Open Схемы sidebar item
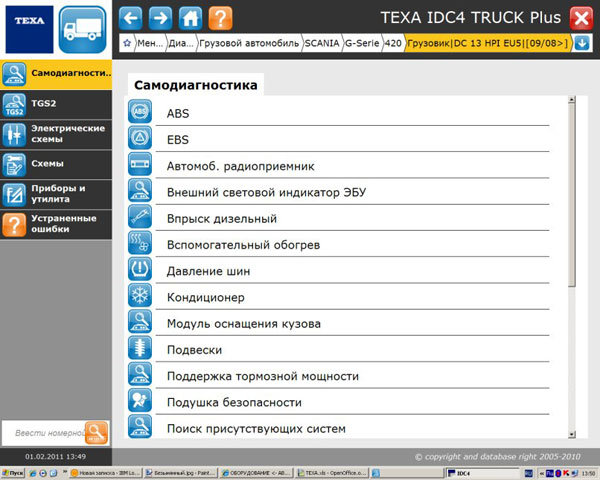The image size is (600, 480). pyautogui.click(x=56, y=165)
